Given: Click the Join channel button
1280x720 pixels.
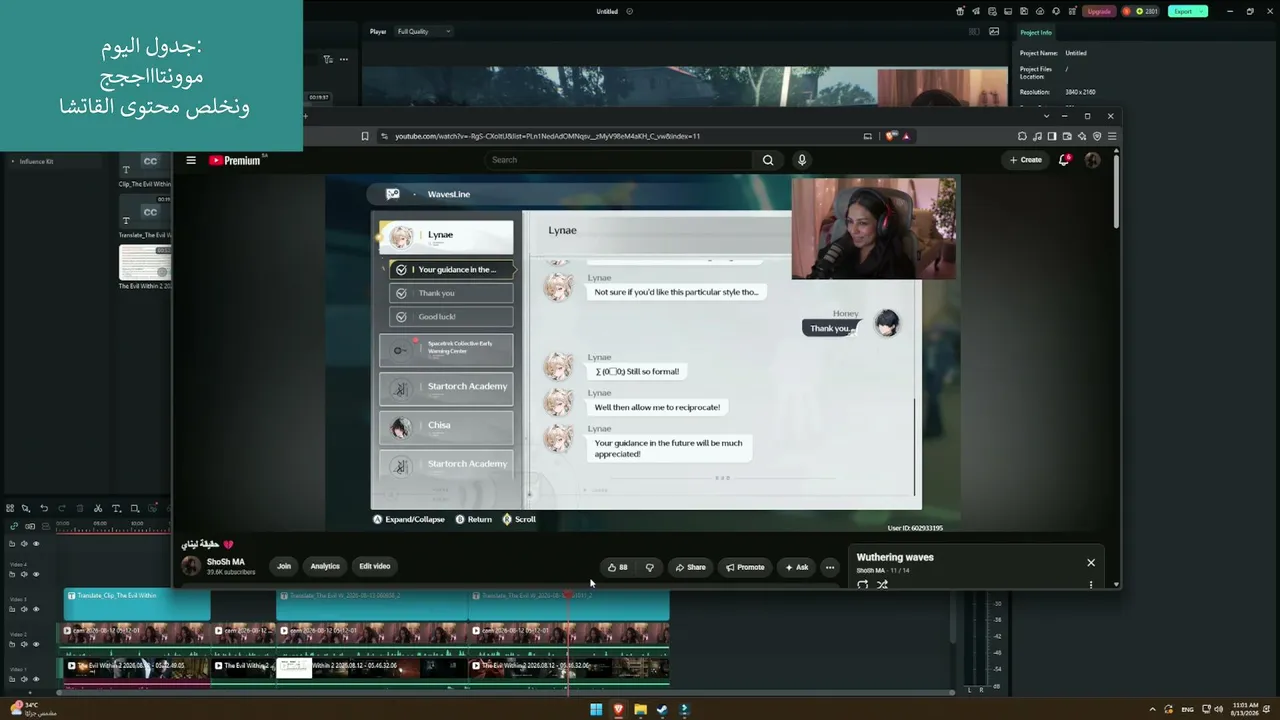Looking at the screenshot, I should [284, 567].
